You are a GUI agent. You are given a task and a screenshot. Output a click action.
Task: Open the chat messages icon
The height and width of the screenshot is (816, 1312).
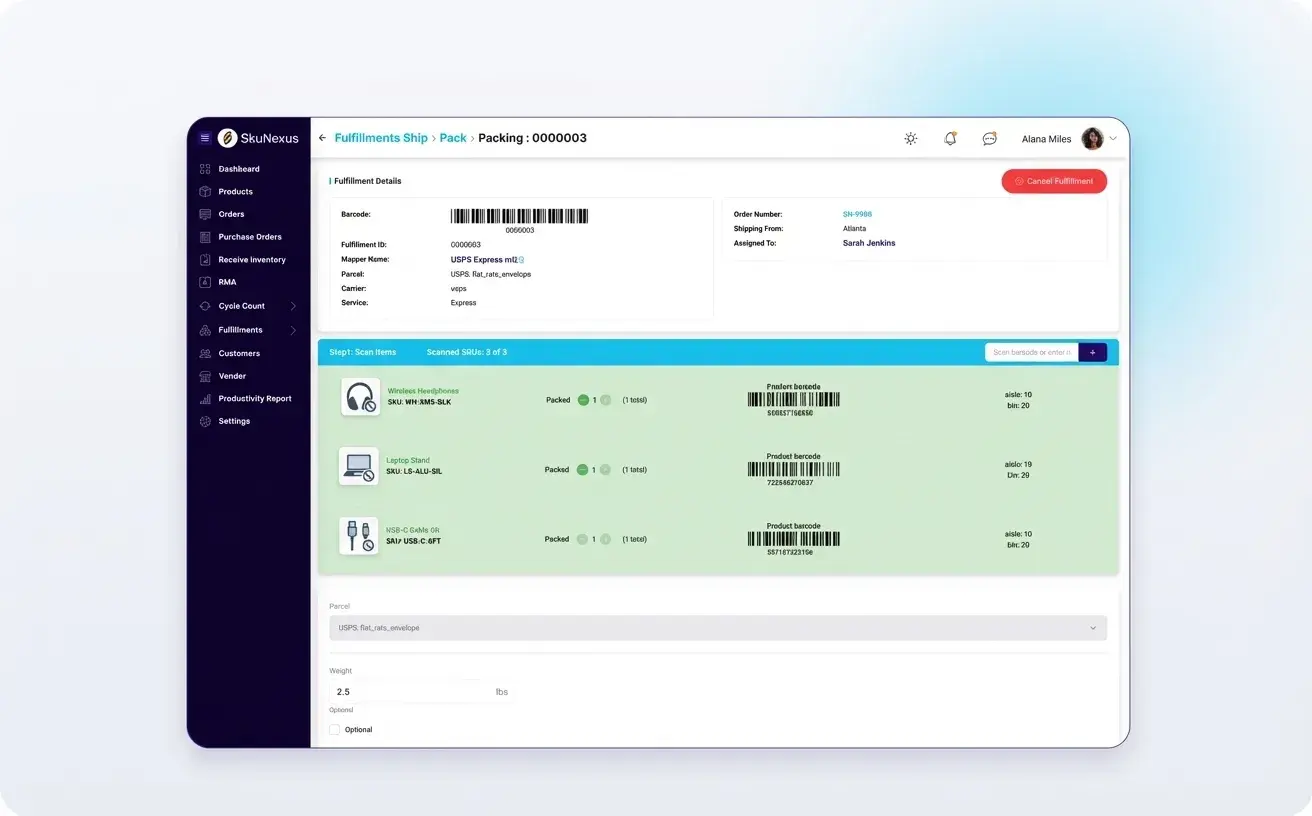[x=989, y=139]
